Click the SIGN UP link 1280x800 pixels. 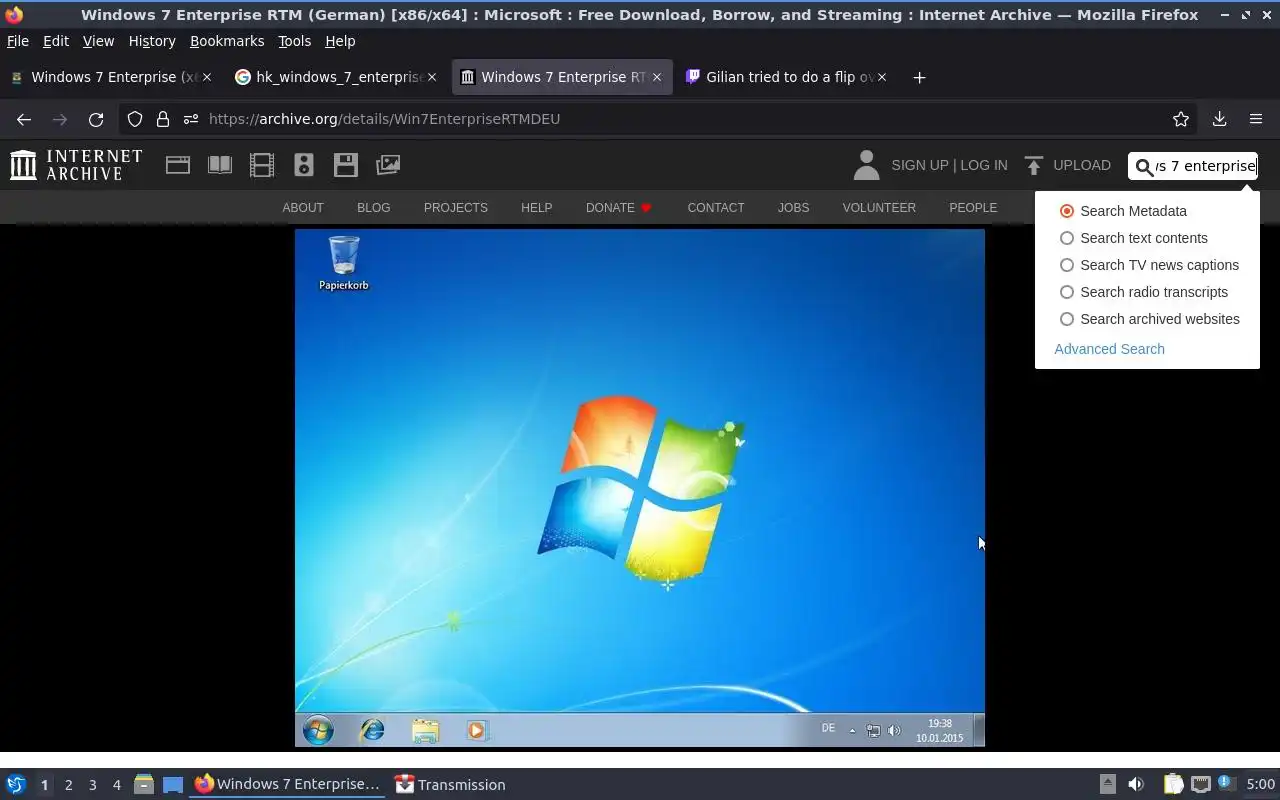tap(919, 165)
